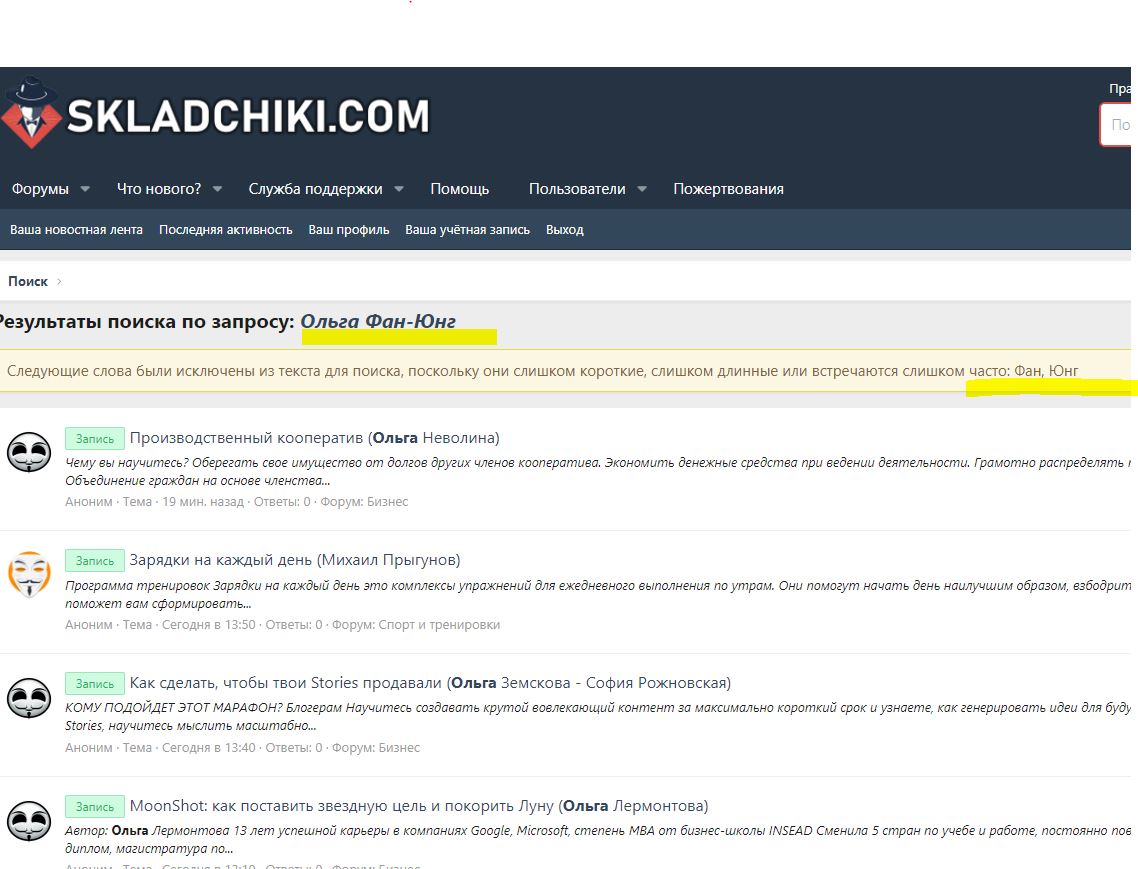
Task: Click the breadcrumb arrow next to Поиск
Action: pyautogui.click(x=59, y=281)
